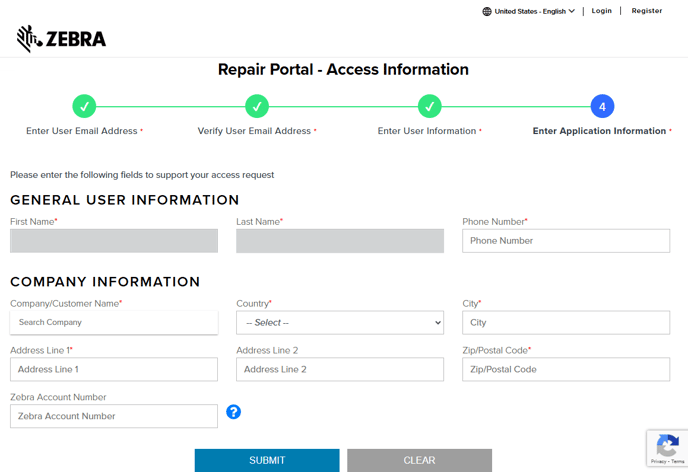Select the Enter User Email Address step label
Image resolution: width=688 pixels, height=472 pixels.
82,131
